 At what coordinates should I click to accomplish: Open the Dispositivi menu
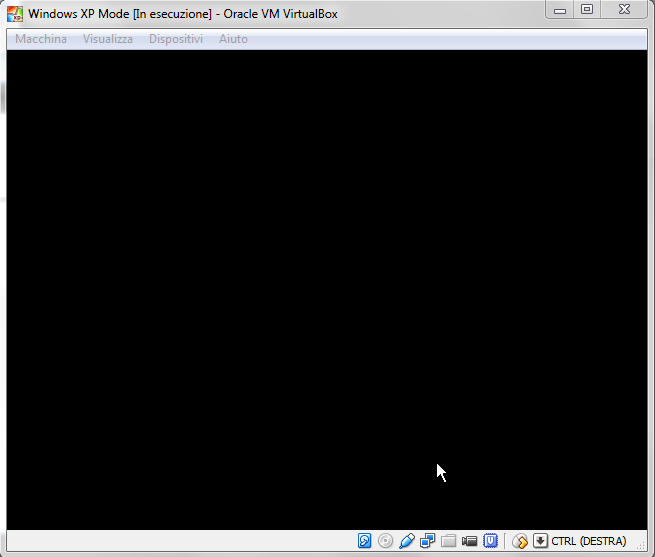(176, 39)
